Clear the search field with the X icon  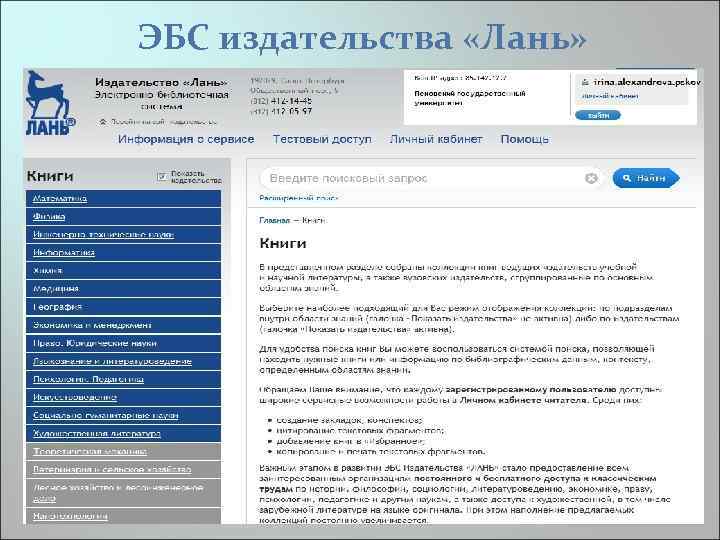(x=591, y=178)
